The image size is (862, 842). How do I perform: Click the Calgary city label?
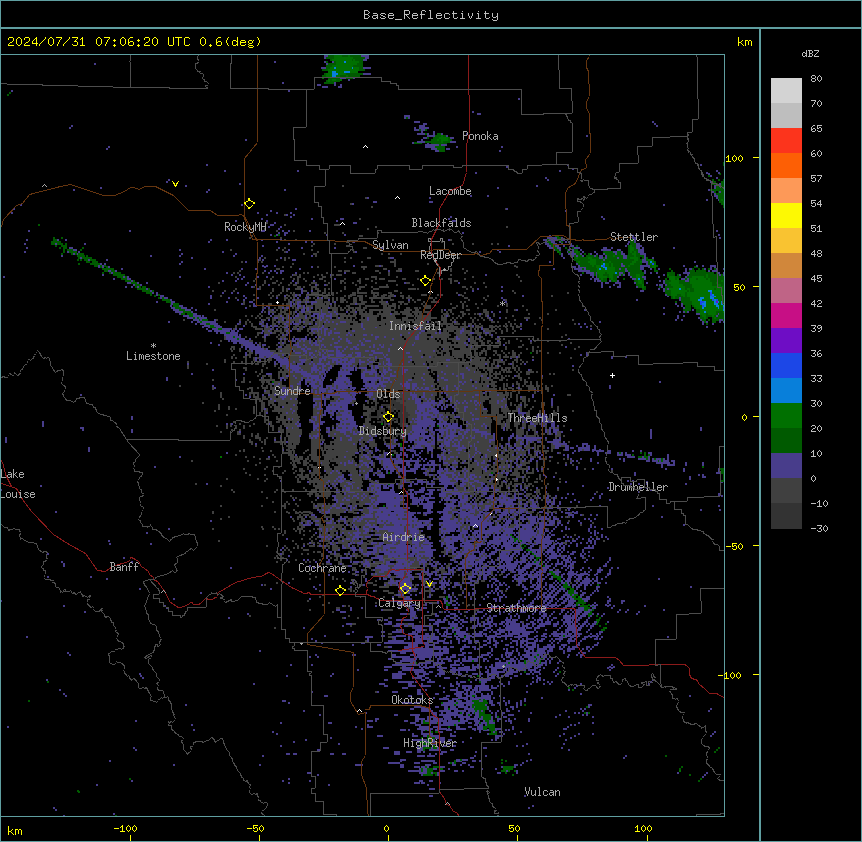tap(399, 603)
